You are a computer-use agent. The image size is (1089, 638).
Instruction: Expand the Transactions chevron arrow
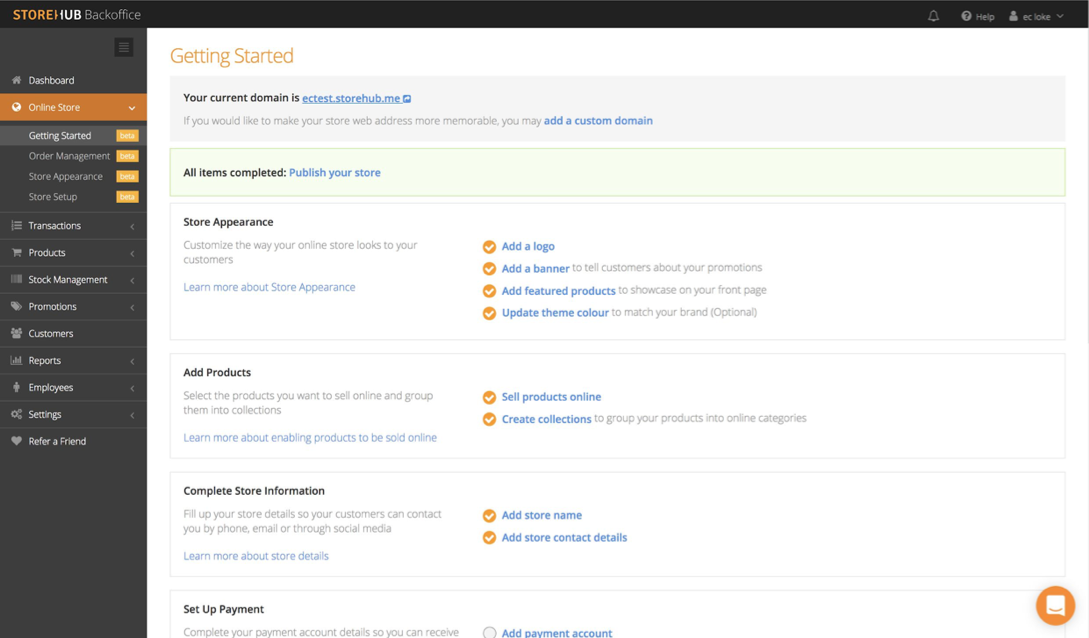pos(132,226)
